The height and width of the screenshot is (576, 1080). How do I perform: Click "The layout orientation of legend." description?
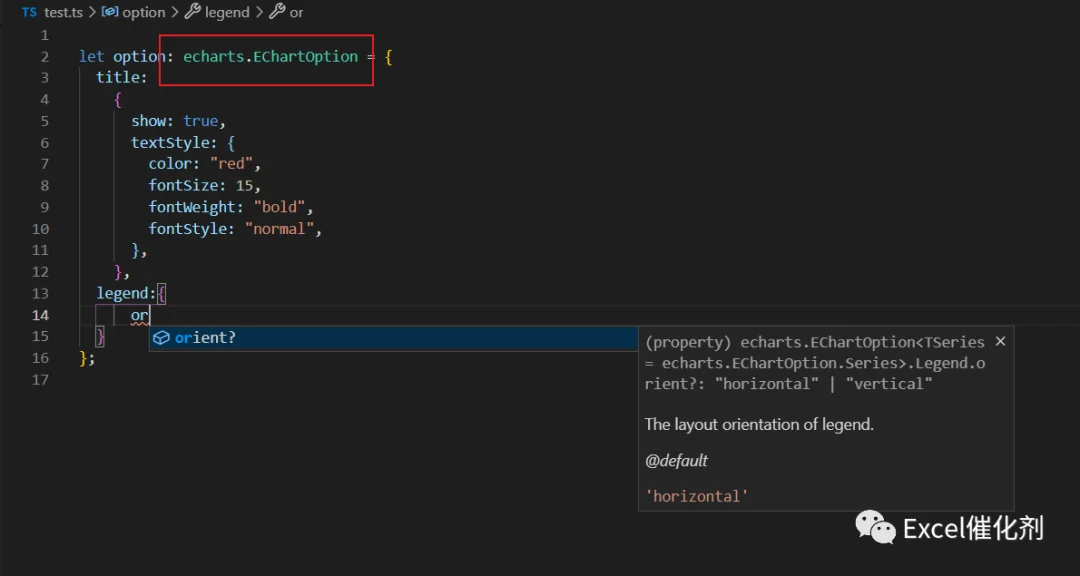(x=759, y=424)
